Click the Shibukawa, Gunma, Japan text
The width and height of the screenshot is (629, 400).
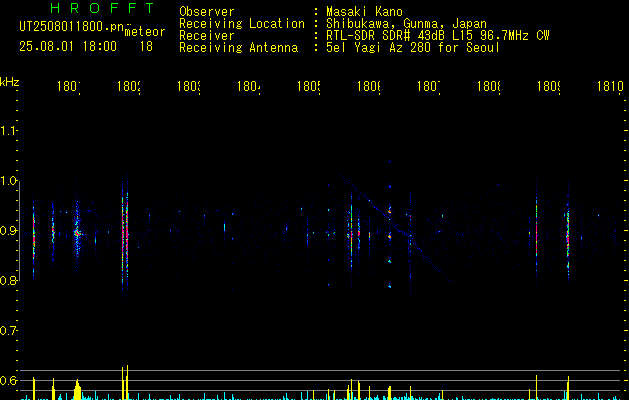pyautogui.click(x=406, y=24)
